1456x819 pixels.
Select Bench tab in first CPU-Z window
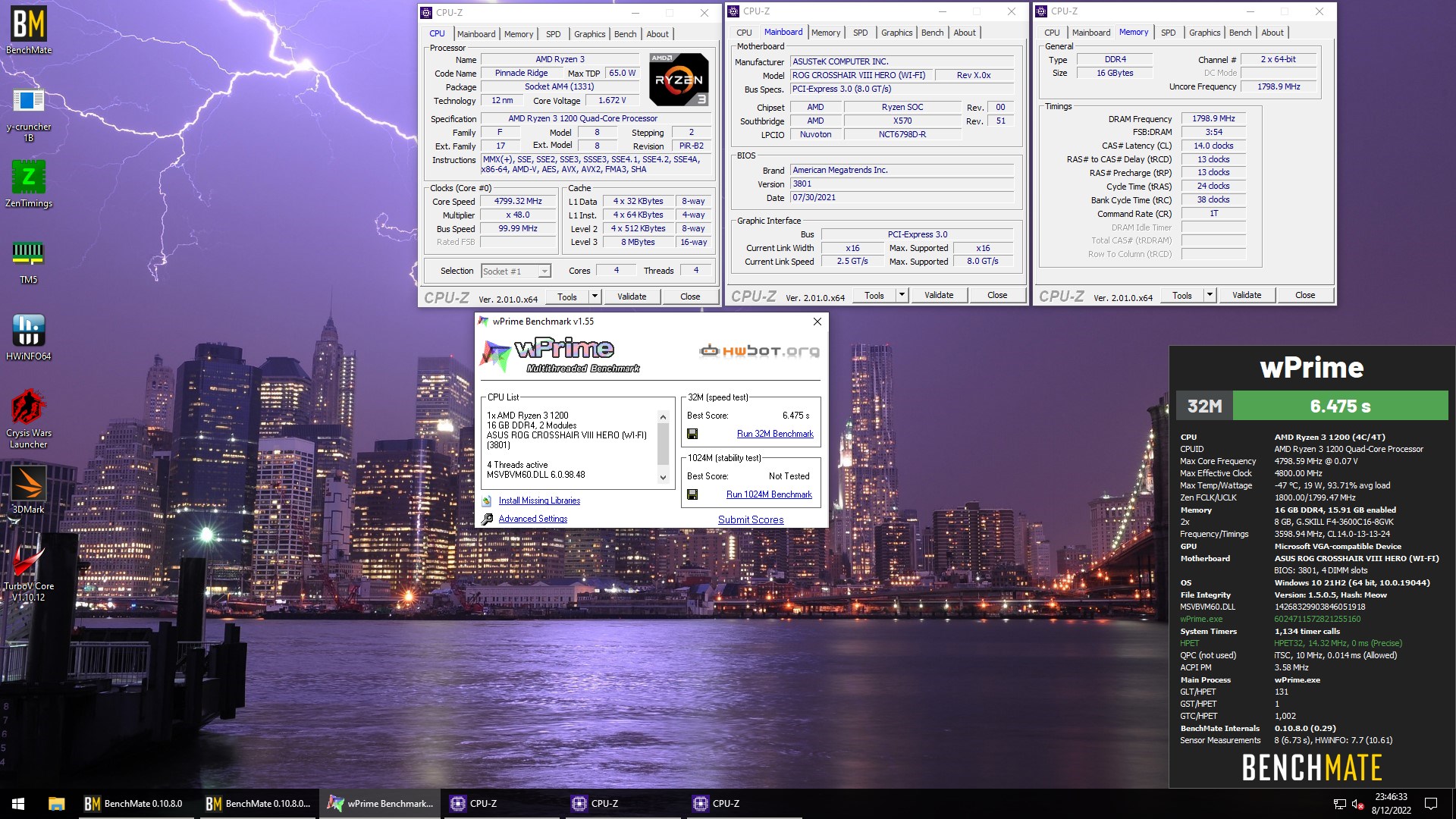[x=625, y=34]
